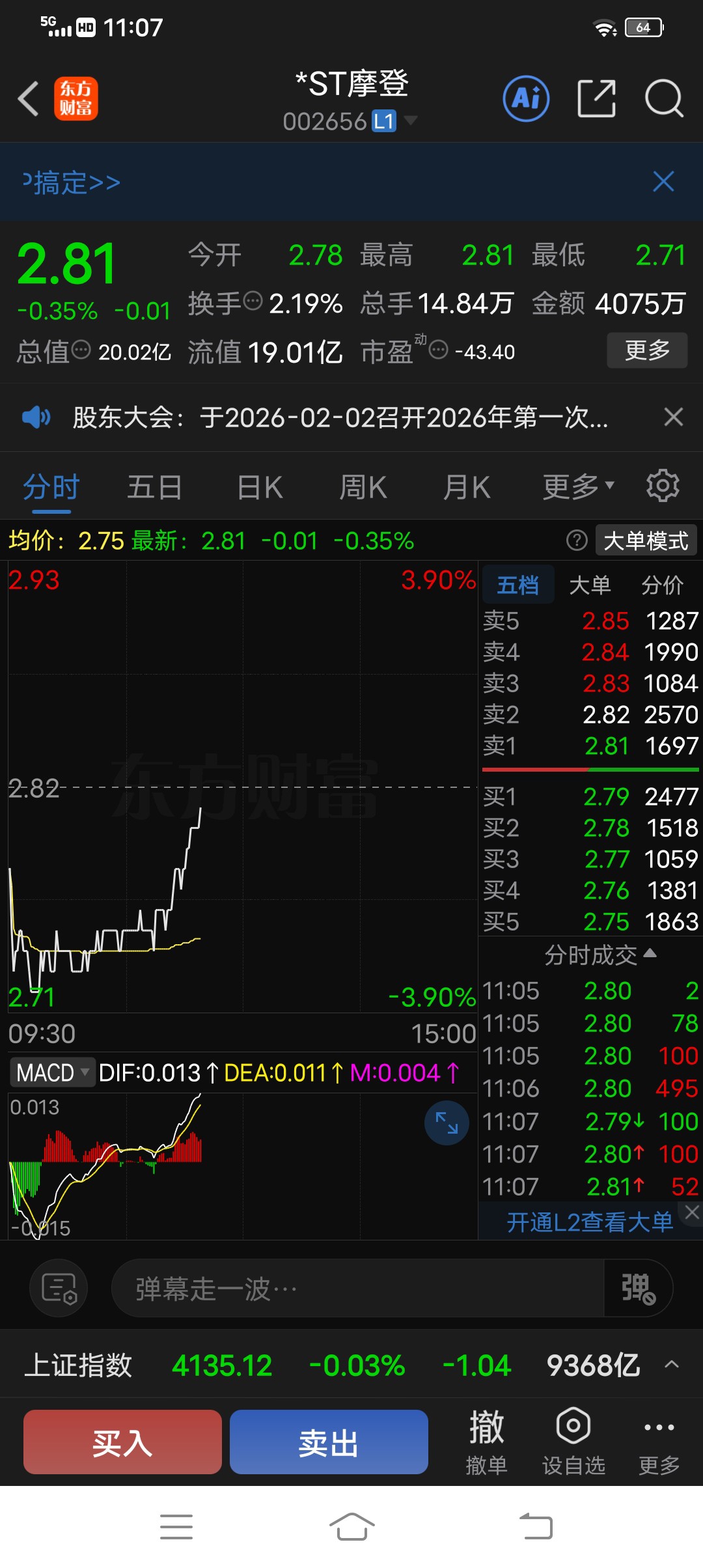Viewport: 703px width, 1568px height.
Task: Select the 大单 tab
Action: [590, 585]
